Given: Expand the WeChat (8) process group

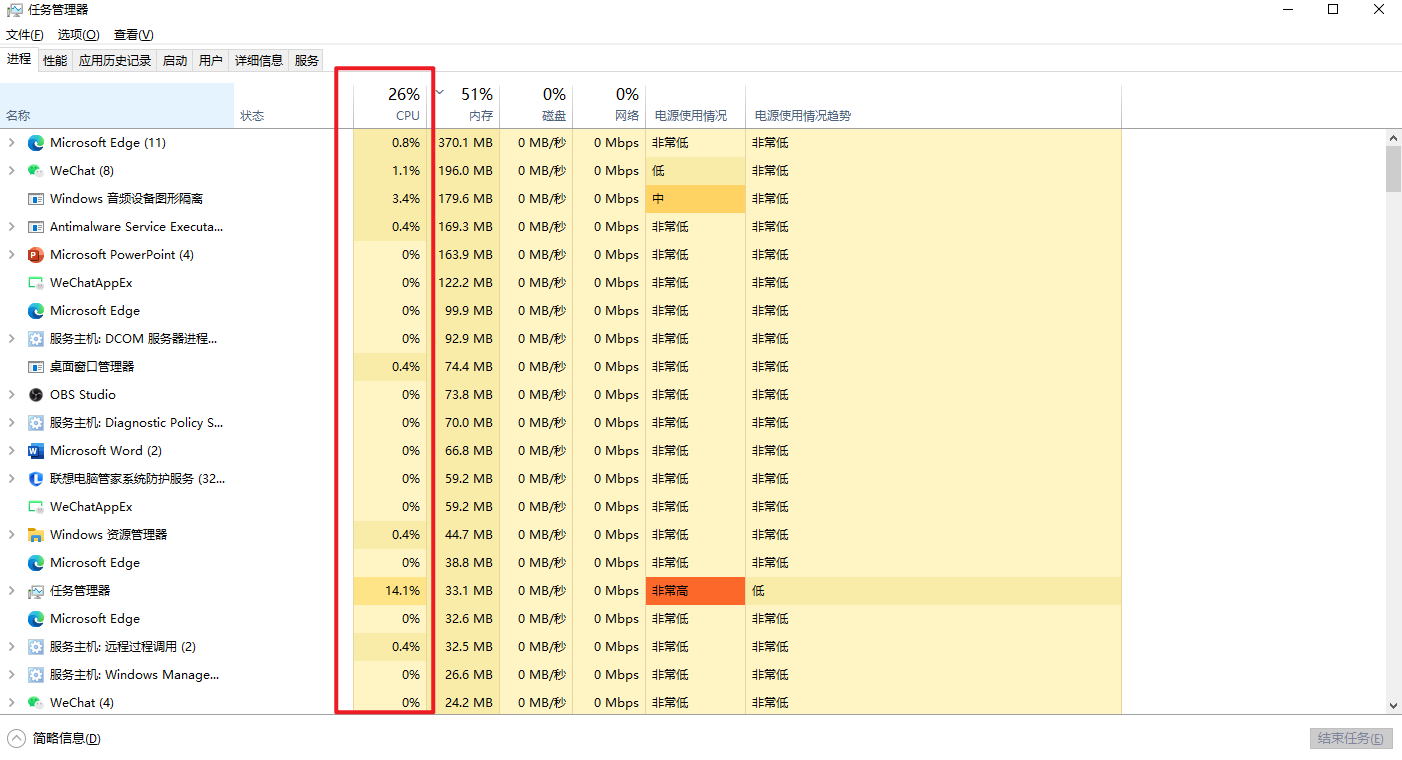Looking at the screenshot, I should point(12,171).
